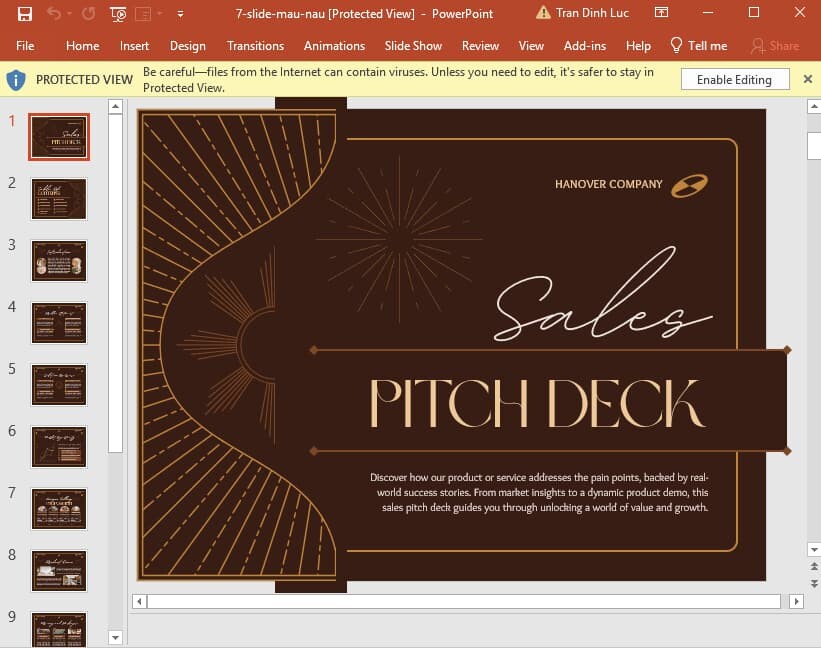Click the Redo icon

tap(88, 13)
